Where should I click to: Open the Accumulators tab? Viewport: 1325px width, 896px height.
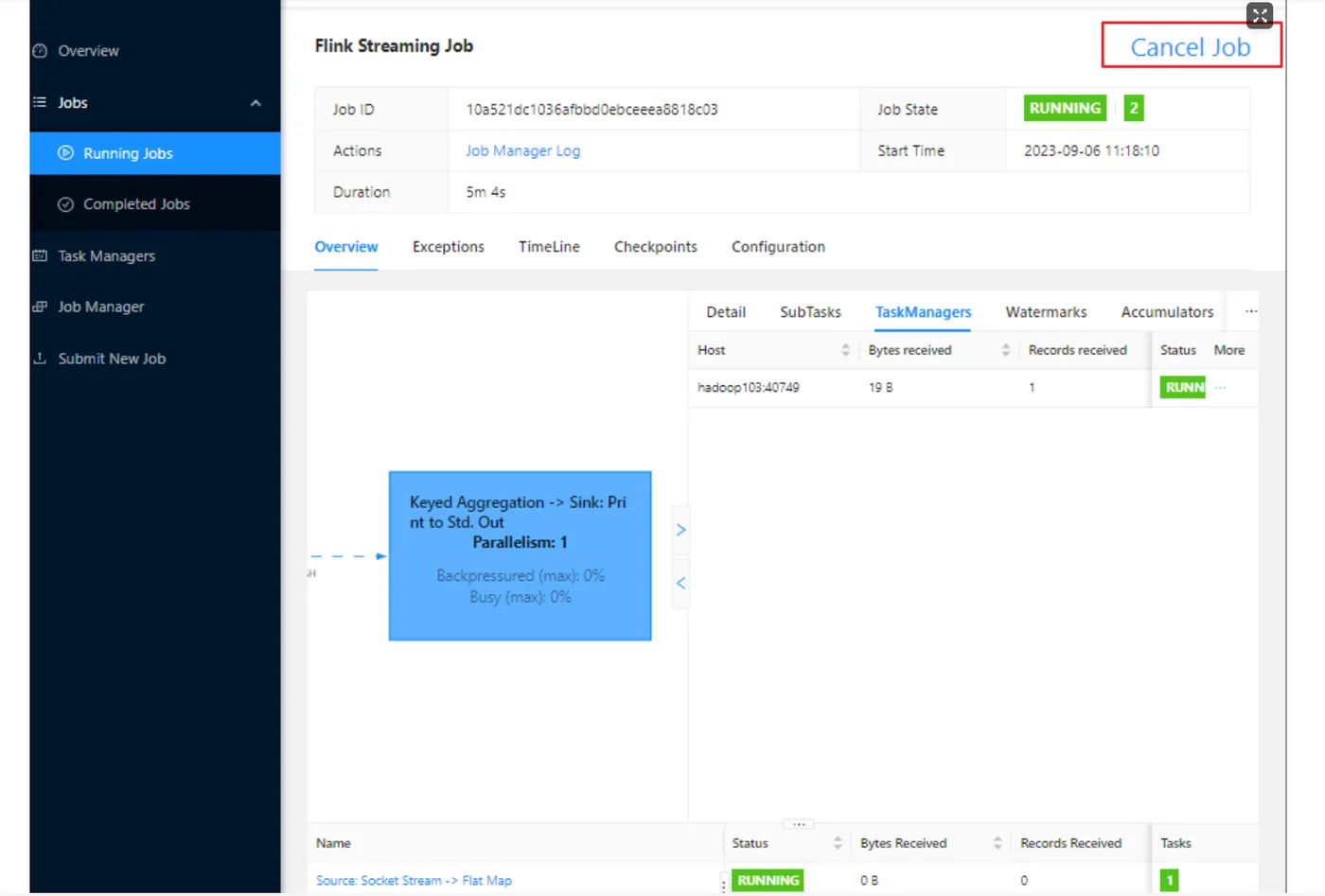(1167, 312)
